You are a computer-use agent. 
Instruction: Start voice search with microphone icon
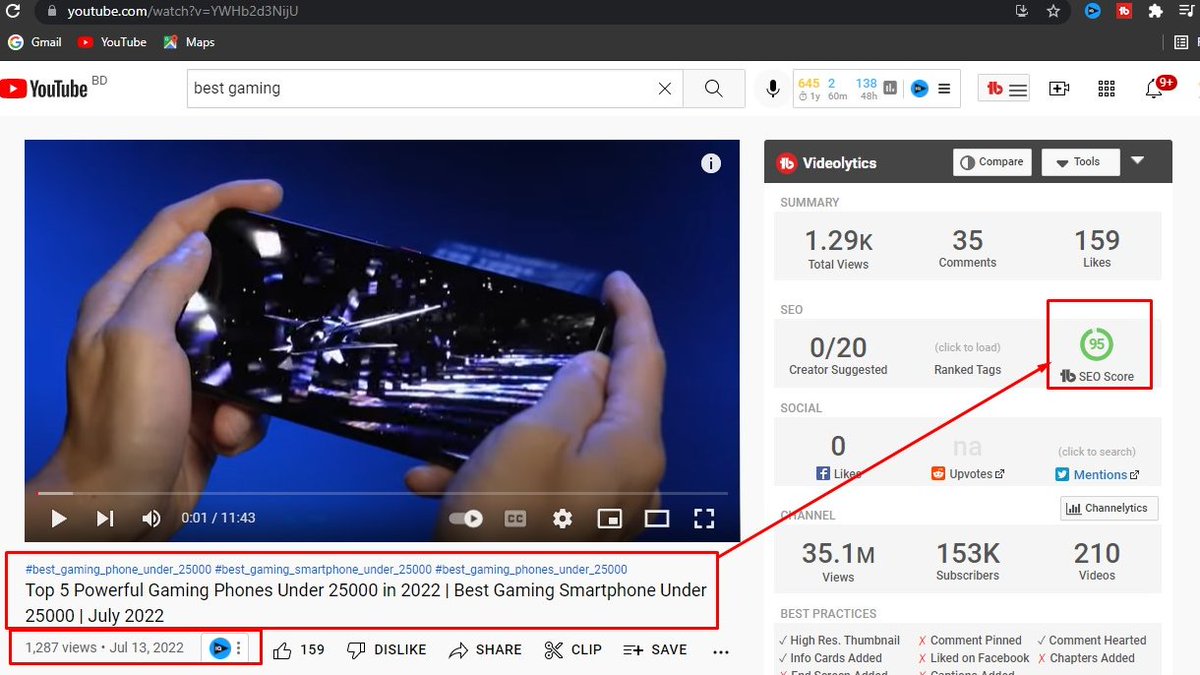773,88
